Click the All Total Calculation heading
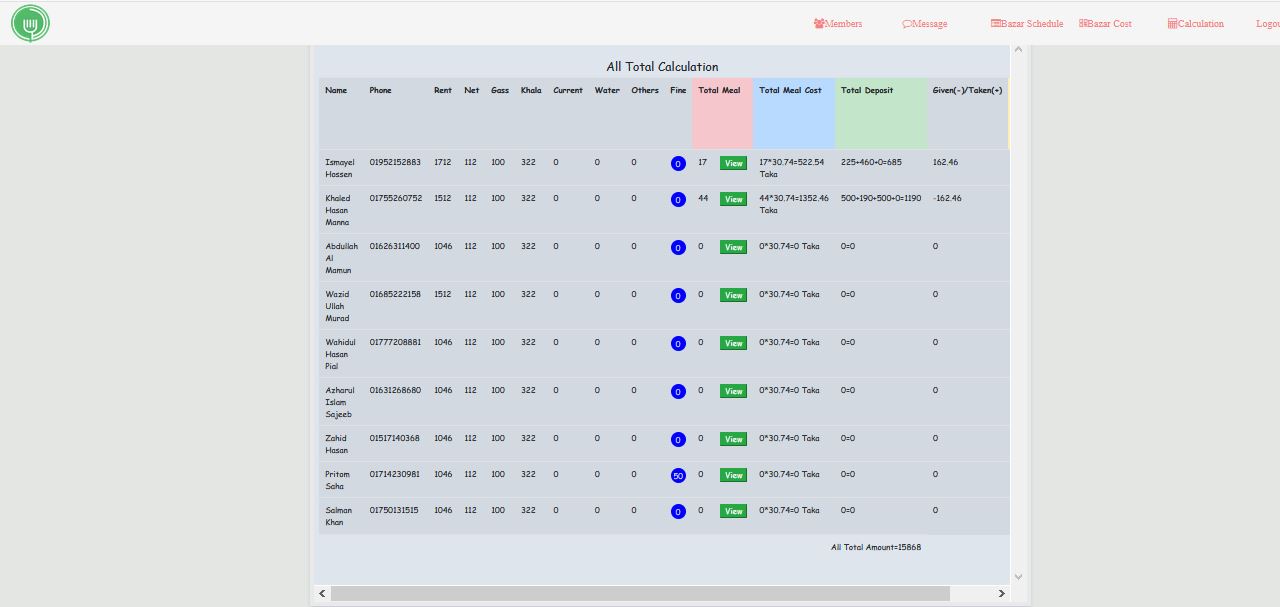 (662, 67)
